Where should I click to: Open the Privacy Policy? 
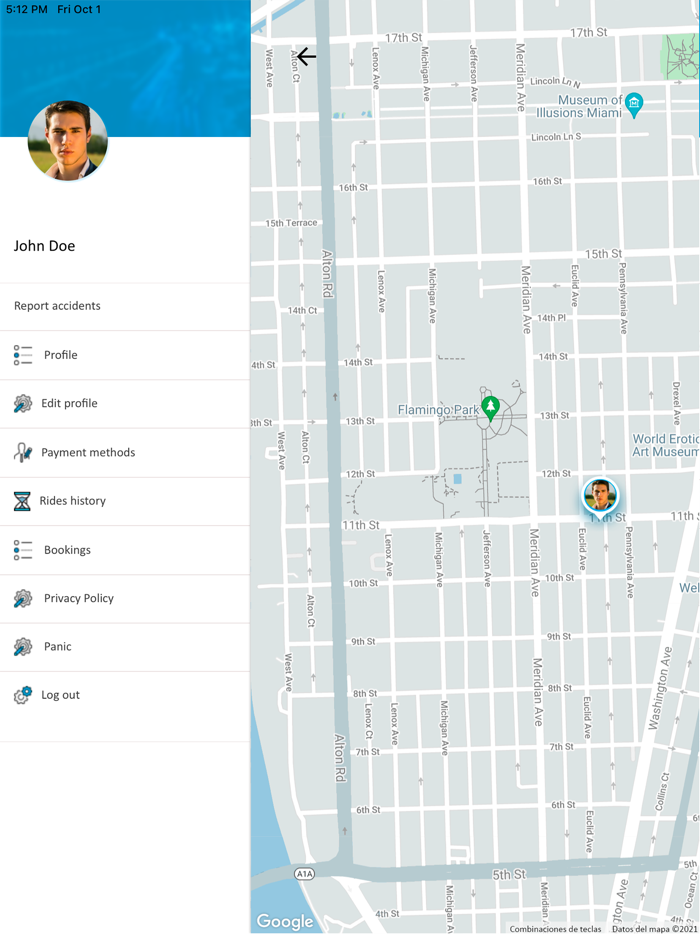pyautogui.click(x=125, y=599)
